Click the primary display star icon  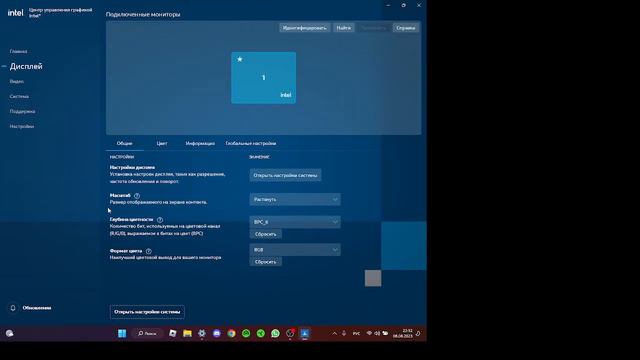point(240,59)
